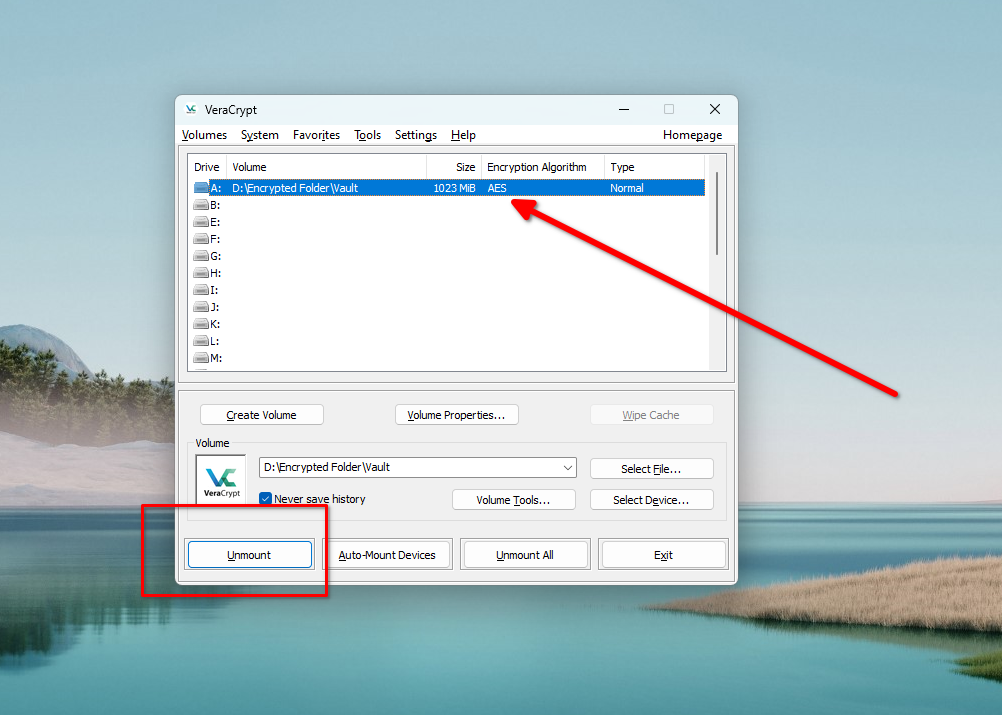Click D:\Encrypted Folder\Vault in list row

[295, 188]
